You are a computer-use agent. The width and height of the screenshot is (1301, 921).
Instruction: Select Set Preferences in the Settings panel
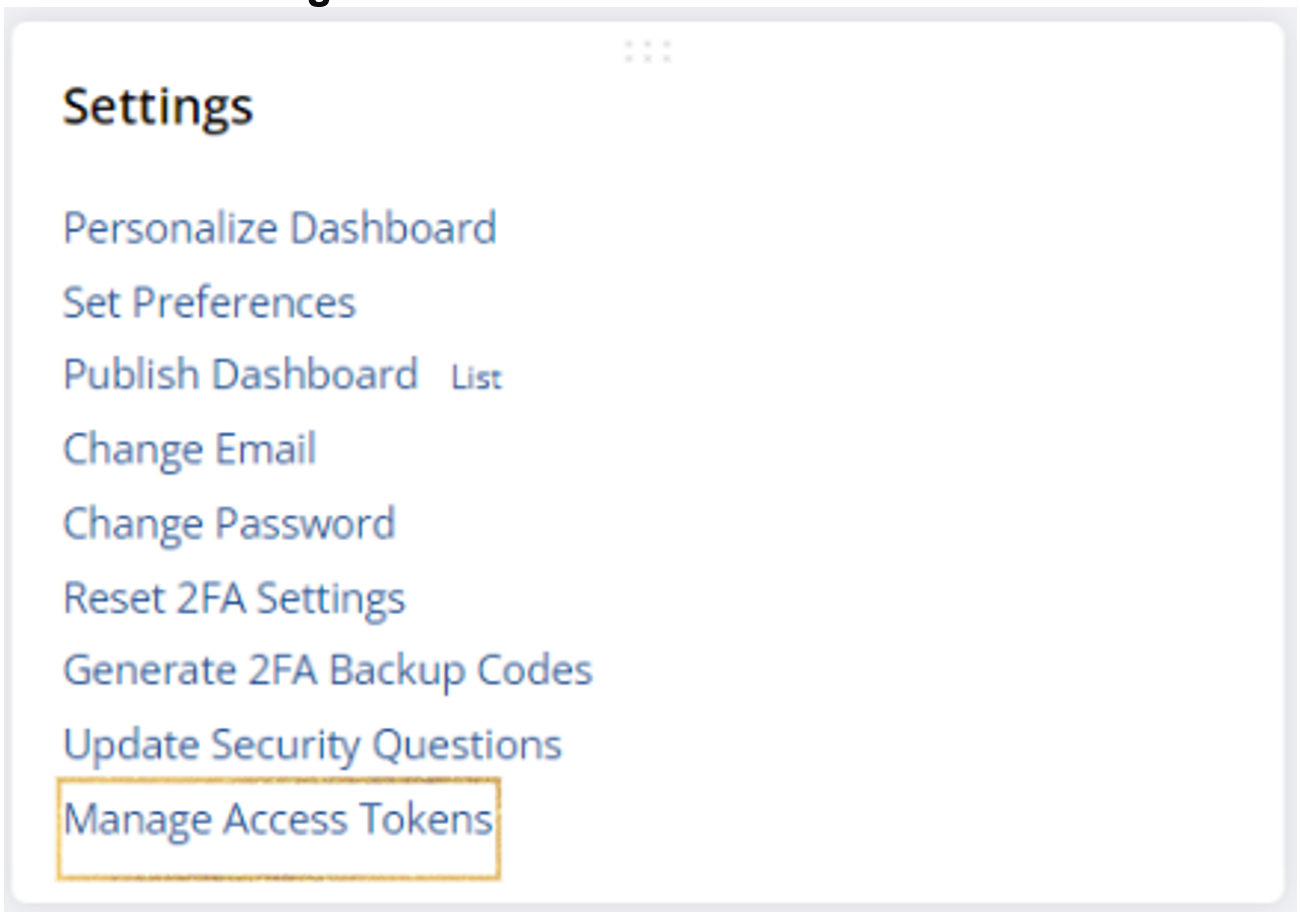coord(209,302)
